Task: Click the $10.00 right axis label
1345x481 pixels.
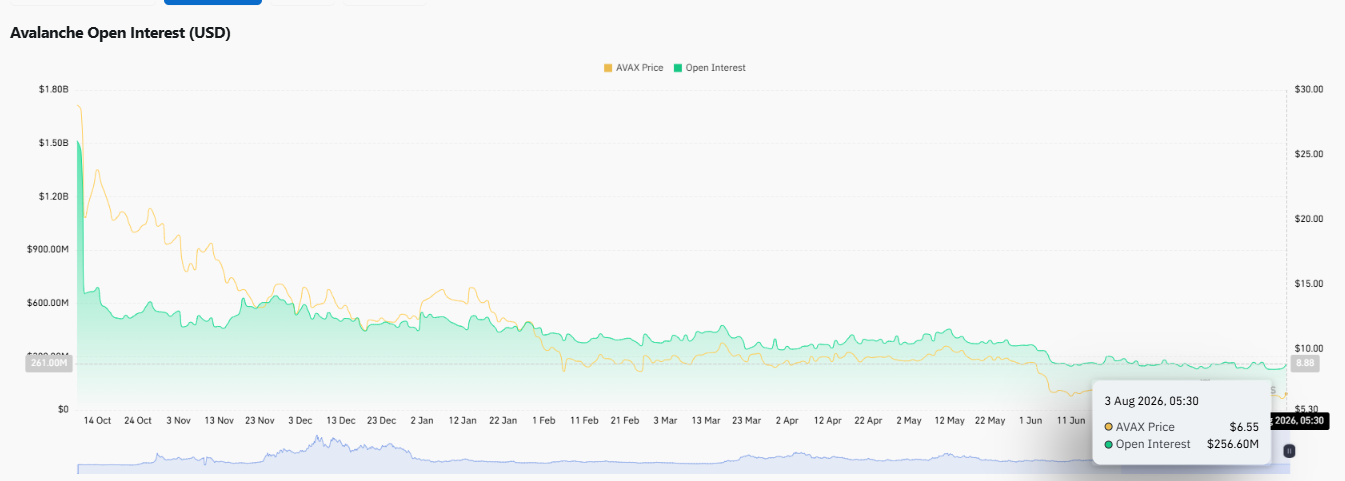Action: click(x=1309, y=348)
